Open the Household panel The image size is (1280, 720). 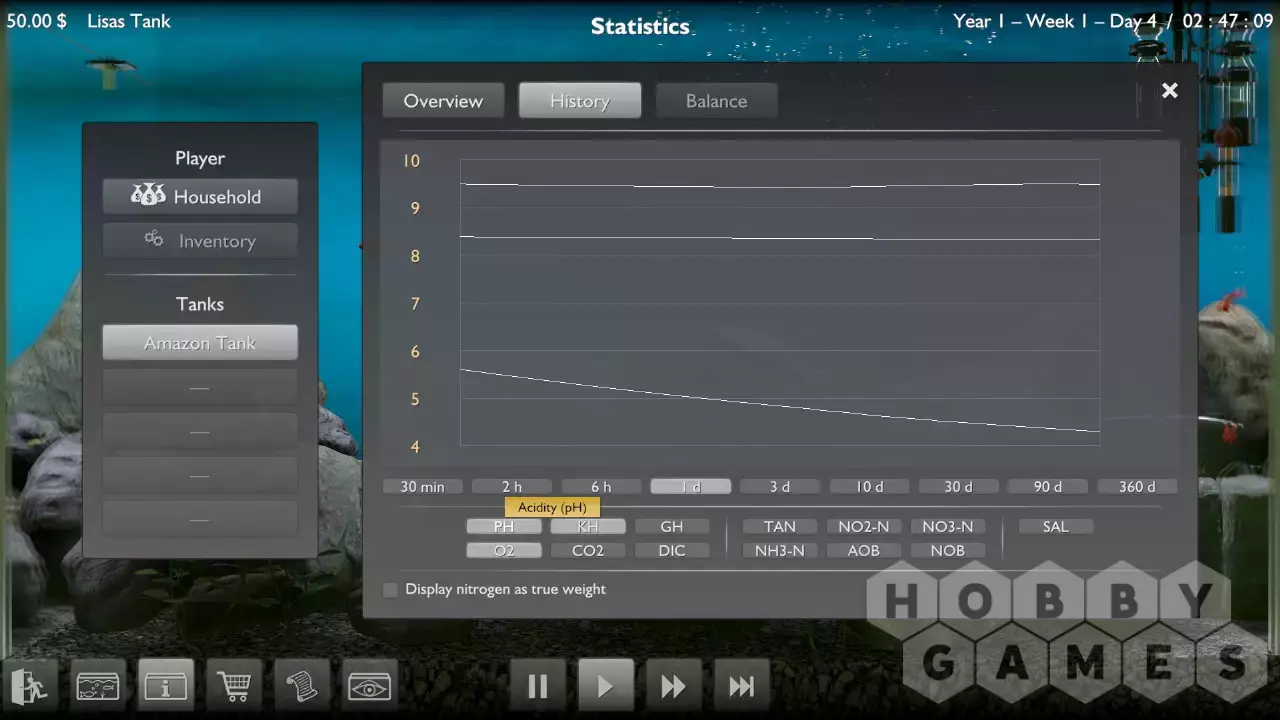click(x=200, y=197)
